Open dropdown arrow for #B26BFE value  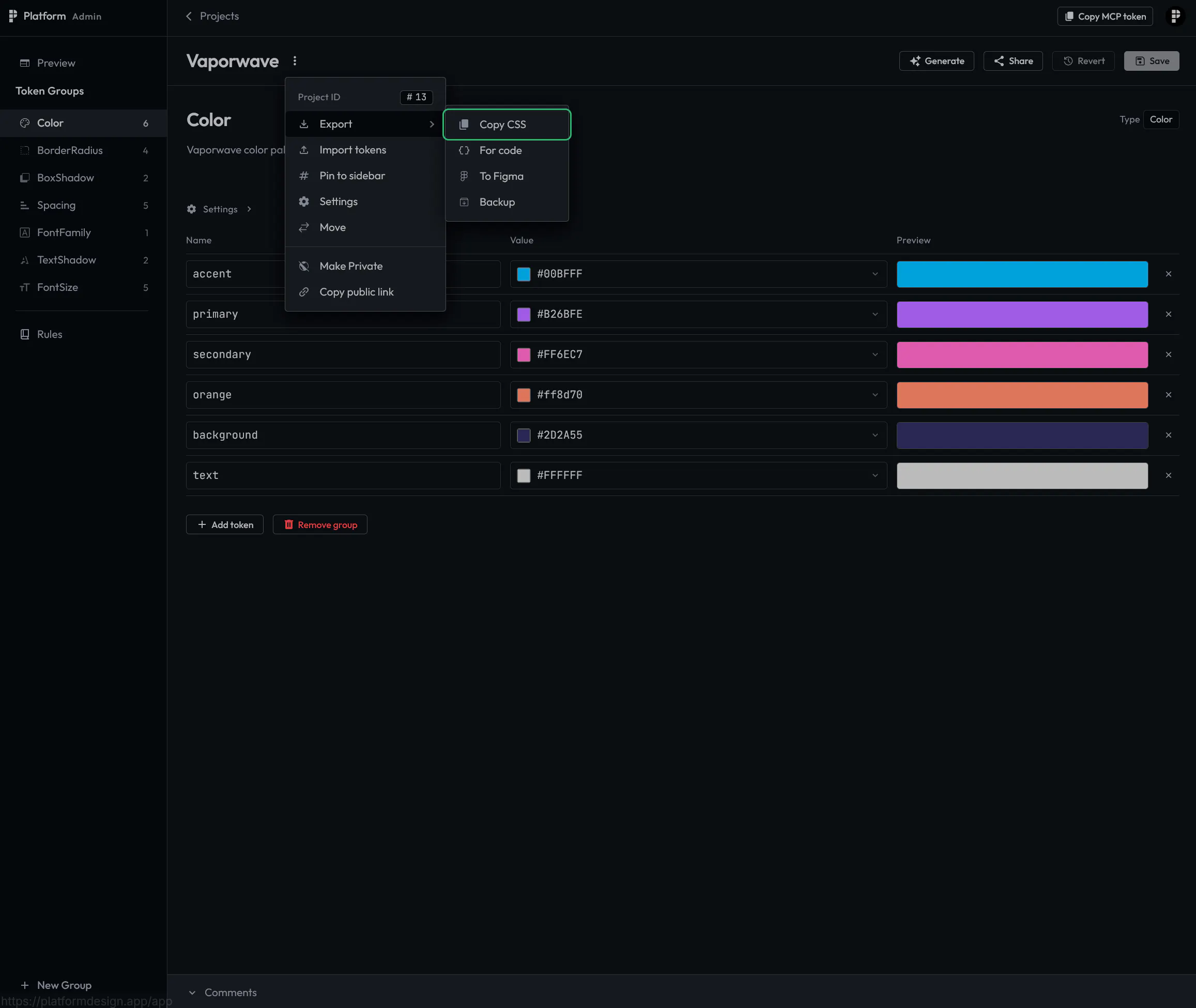pos(875,314)
